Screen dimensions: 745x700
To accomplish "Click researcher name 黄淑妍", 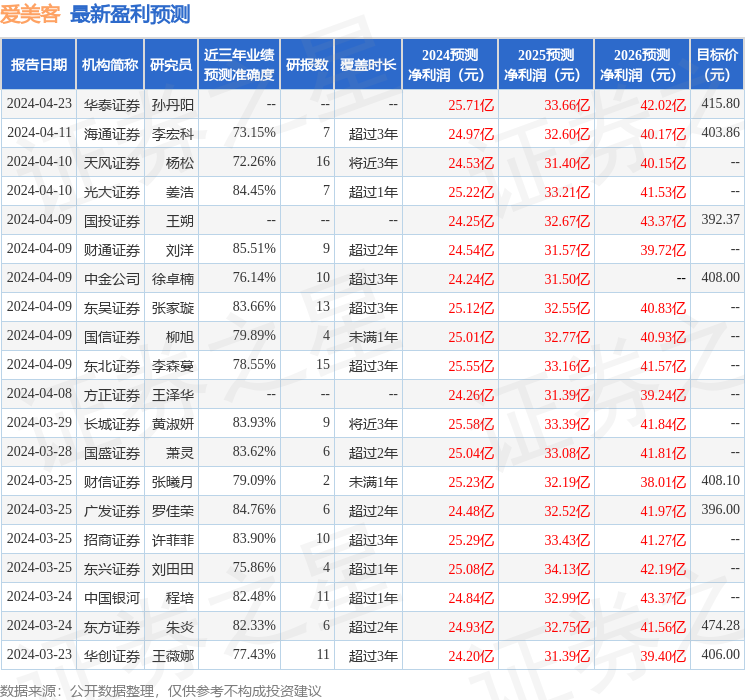I will click(173, 424).
